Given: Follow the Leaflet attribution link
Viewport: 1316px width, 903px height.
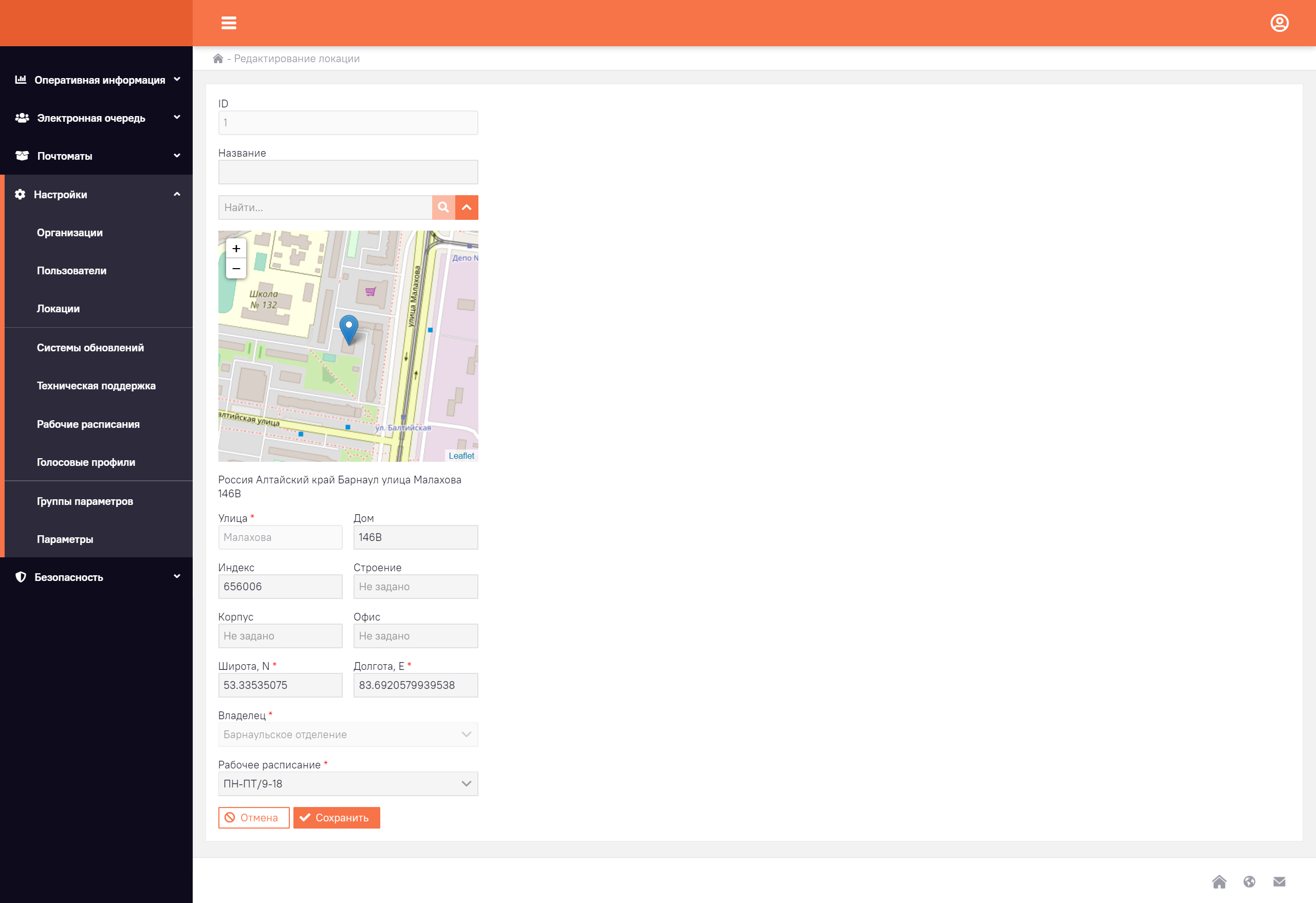Looking at the screenshot, I should (461, 456).
